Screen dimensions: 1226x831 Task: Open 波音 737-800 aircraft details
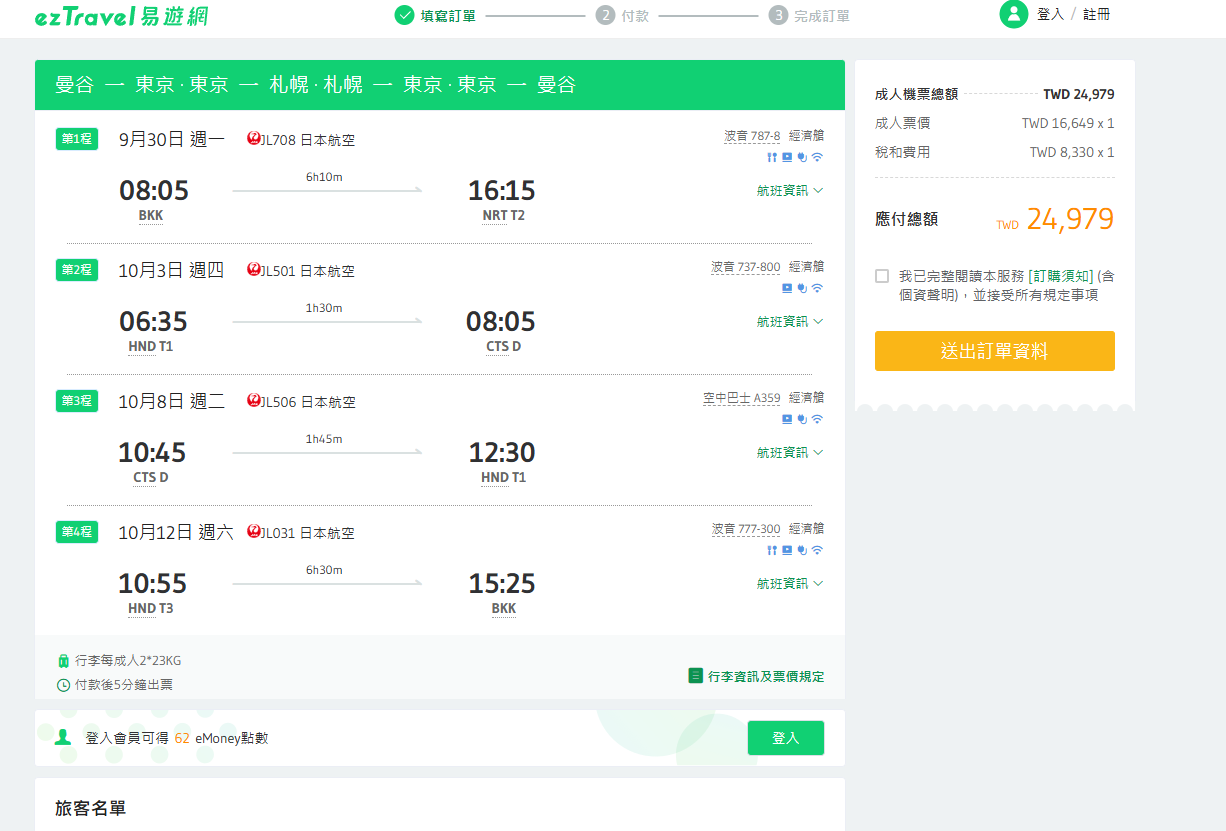(746, 267)
